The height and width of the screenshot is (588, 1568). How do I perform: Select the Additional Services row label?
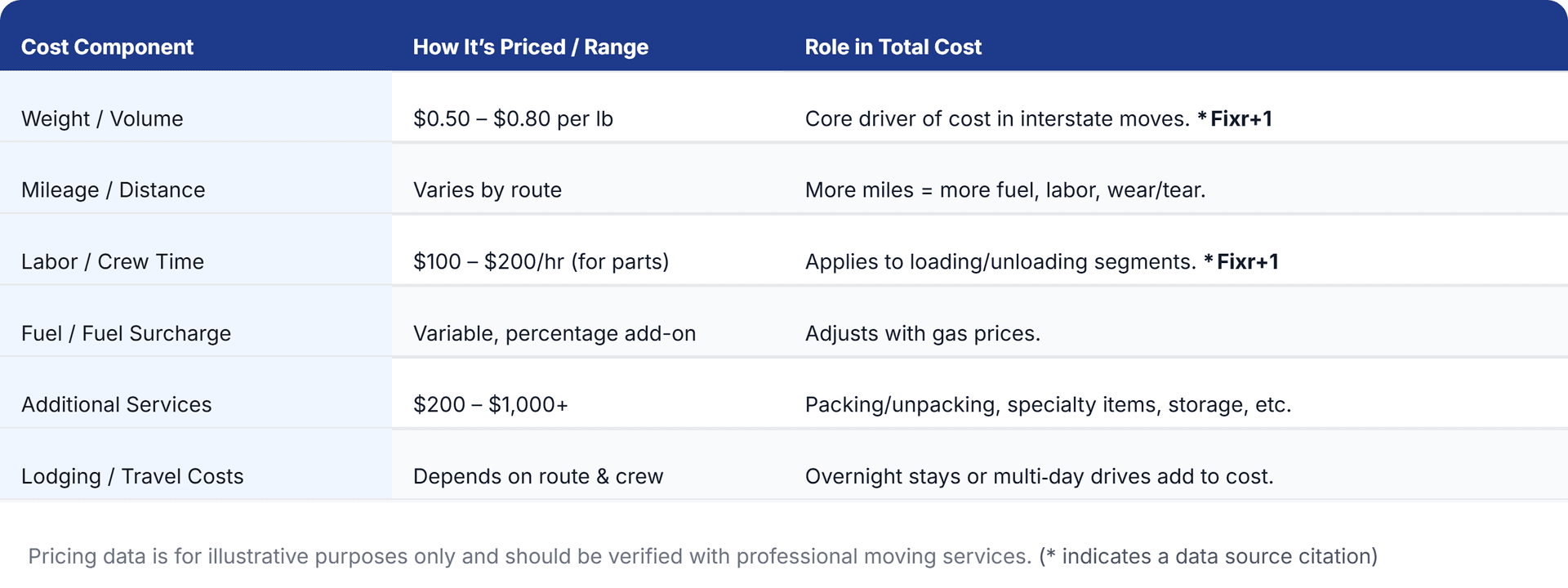(x=116, y=404)
